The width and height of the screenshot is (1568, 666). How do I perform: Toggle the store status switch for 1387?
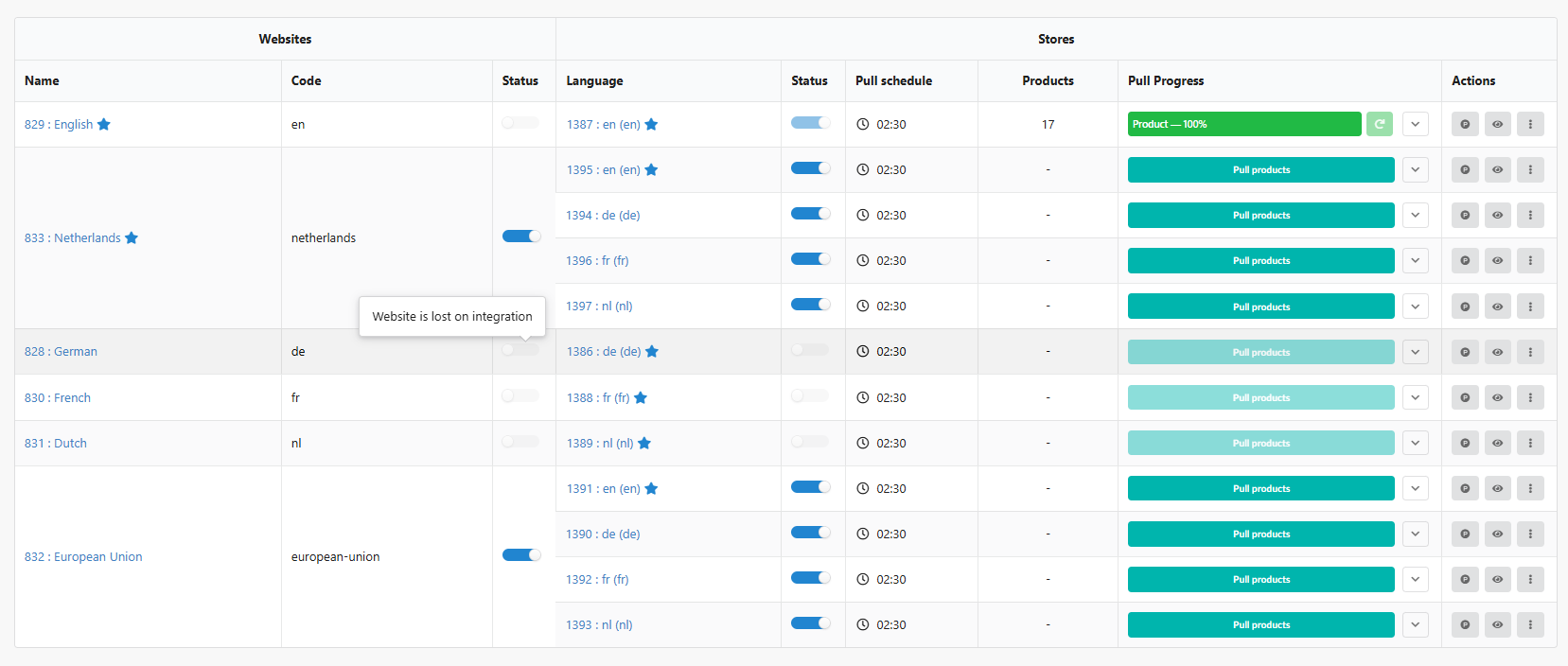811,123
